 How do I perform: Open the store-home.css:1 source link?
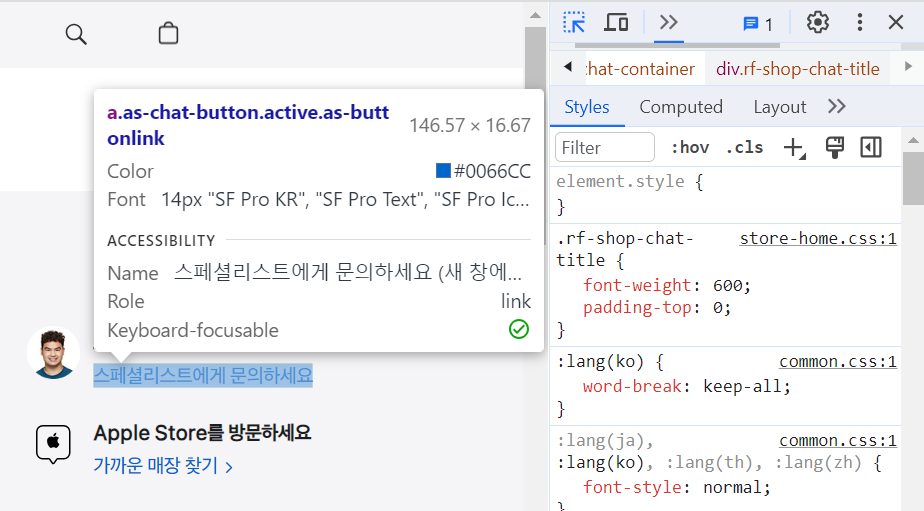[818, 238]
